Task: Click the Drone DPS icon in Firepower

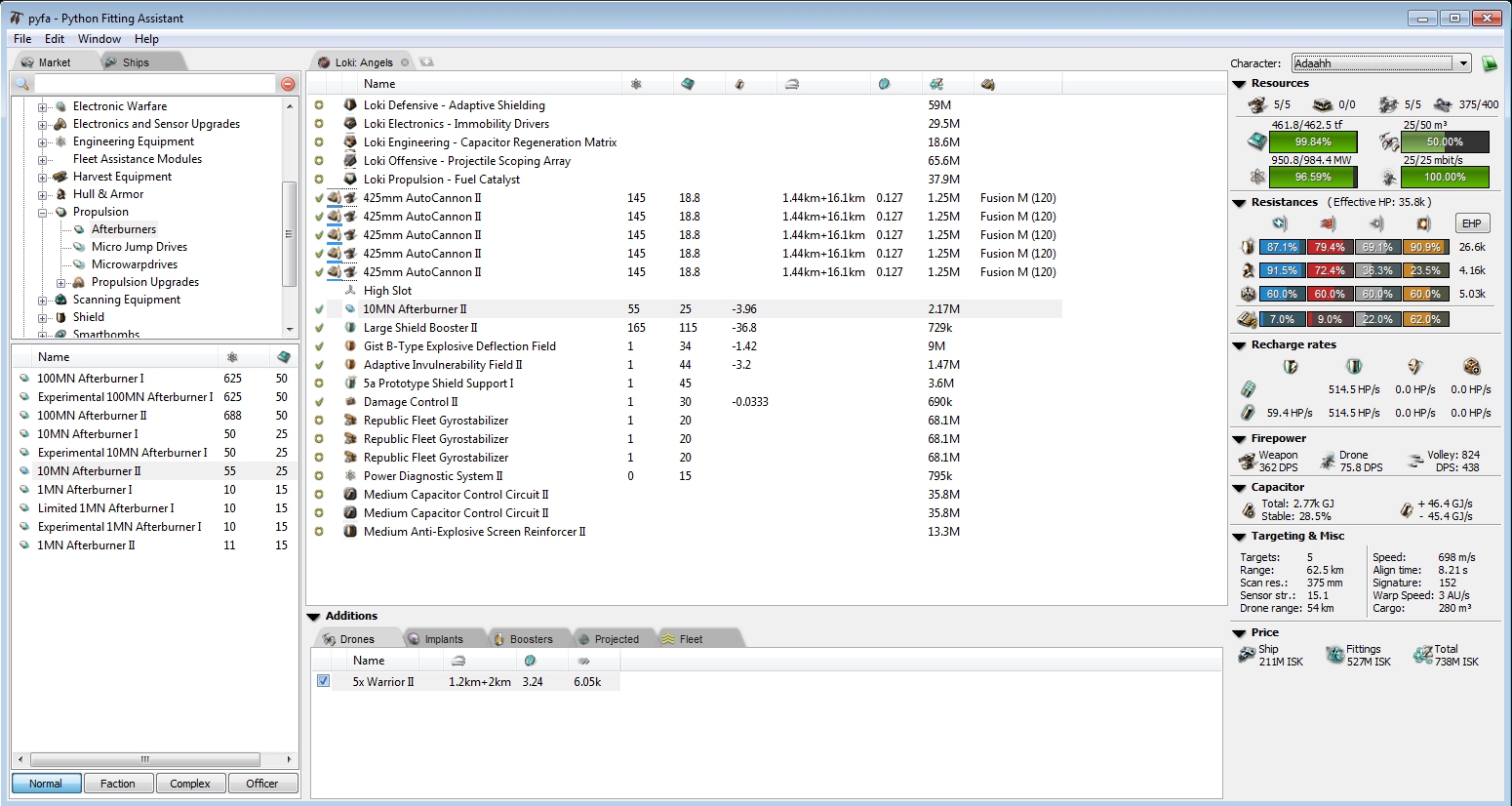Action: tap(1328, 461)
